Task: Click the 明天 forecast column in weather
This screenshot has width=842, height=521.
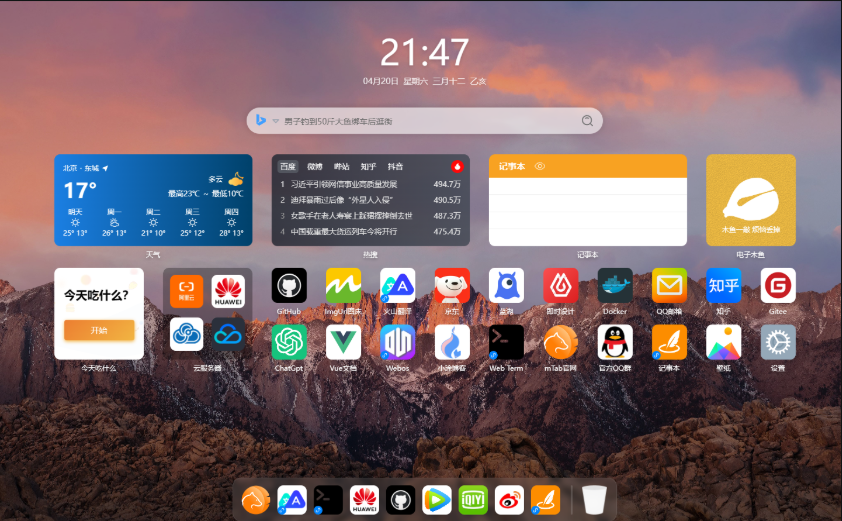Action: [x=75, y=222]
